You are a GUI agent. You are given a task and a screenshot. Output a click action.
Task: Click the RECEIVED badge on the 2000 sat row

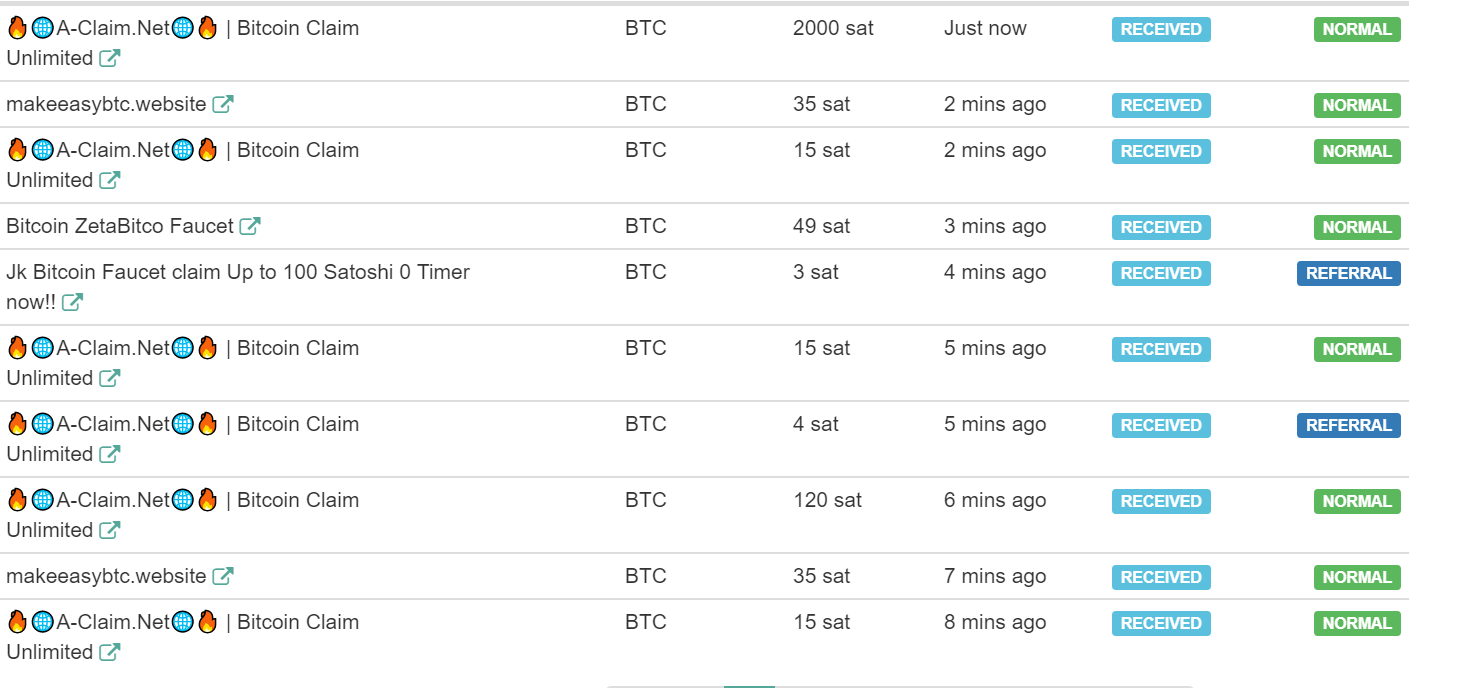(x=1161, y=29)
